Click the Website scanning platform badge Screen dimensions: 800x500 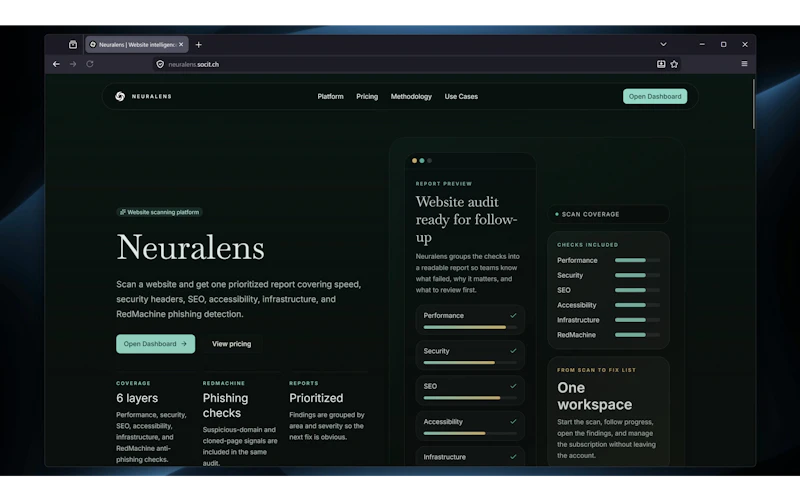159,212
